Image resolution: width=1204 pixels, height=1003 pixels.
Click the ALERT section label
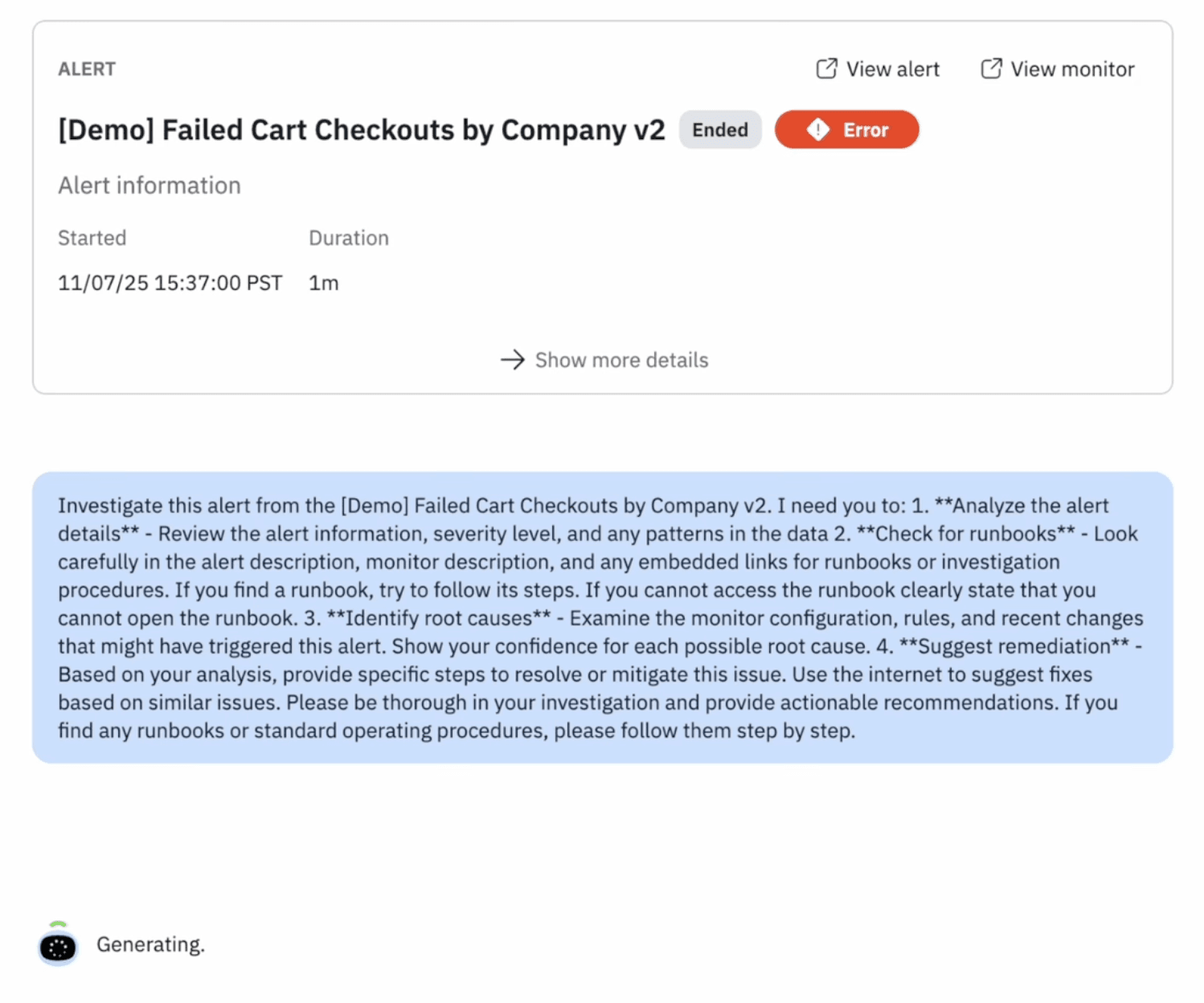87,69
